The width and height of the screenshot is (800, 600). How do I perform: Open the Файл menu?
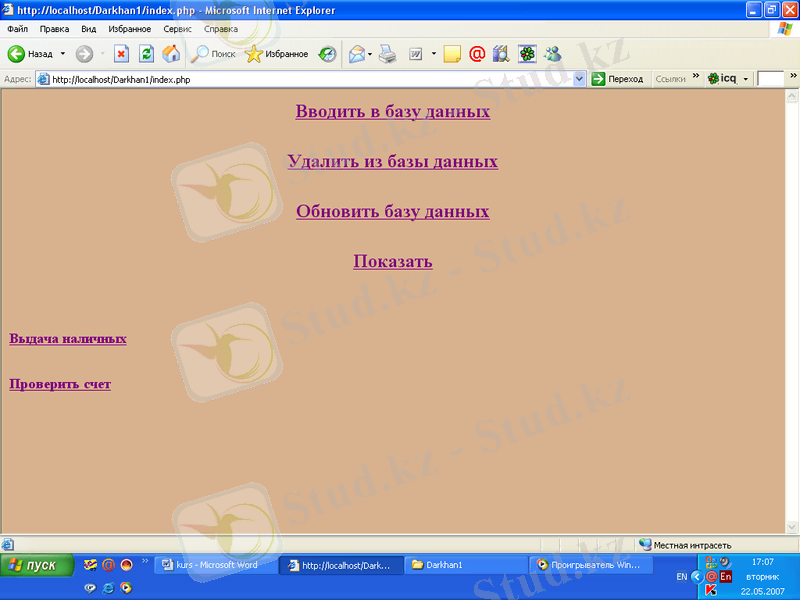click(18, 29)
